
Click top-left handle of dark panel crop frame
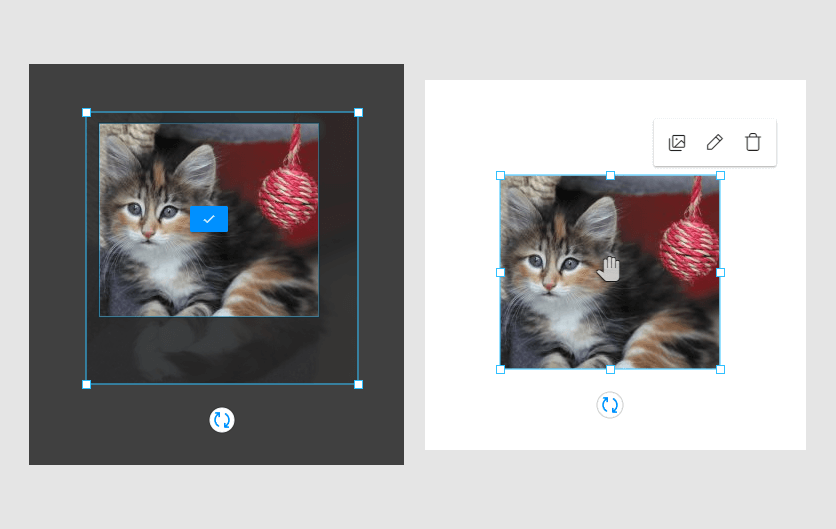coord(86,113)
